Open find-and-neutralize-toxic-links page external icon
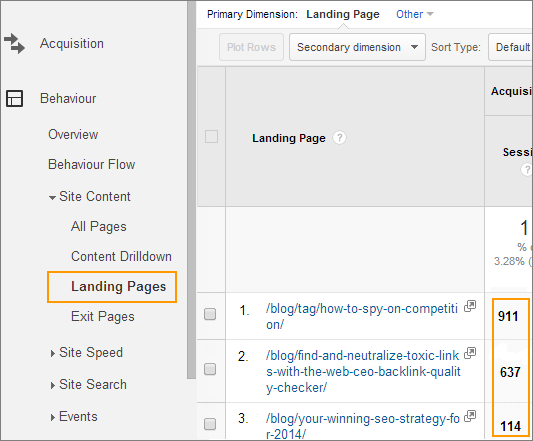 pyautogui.click(x=470, y=353)
